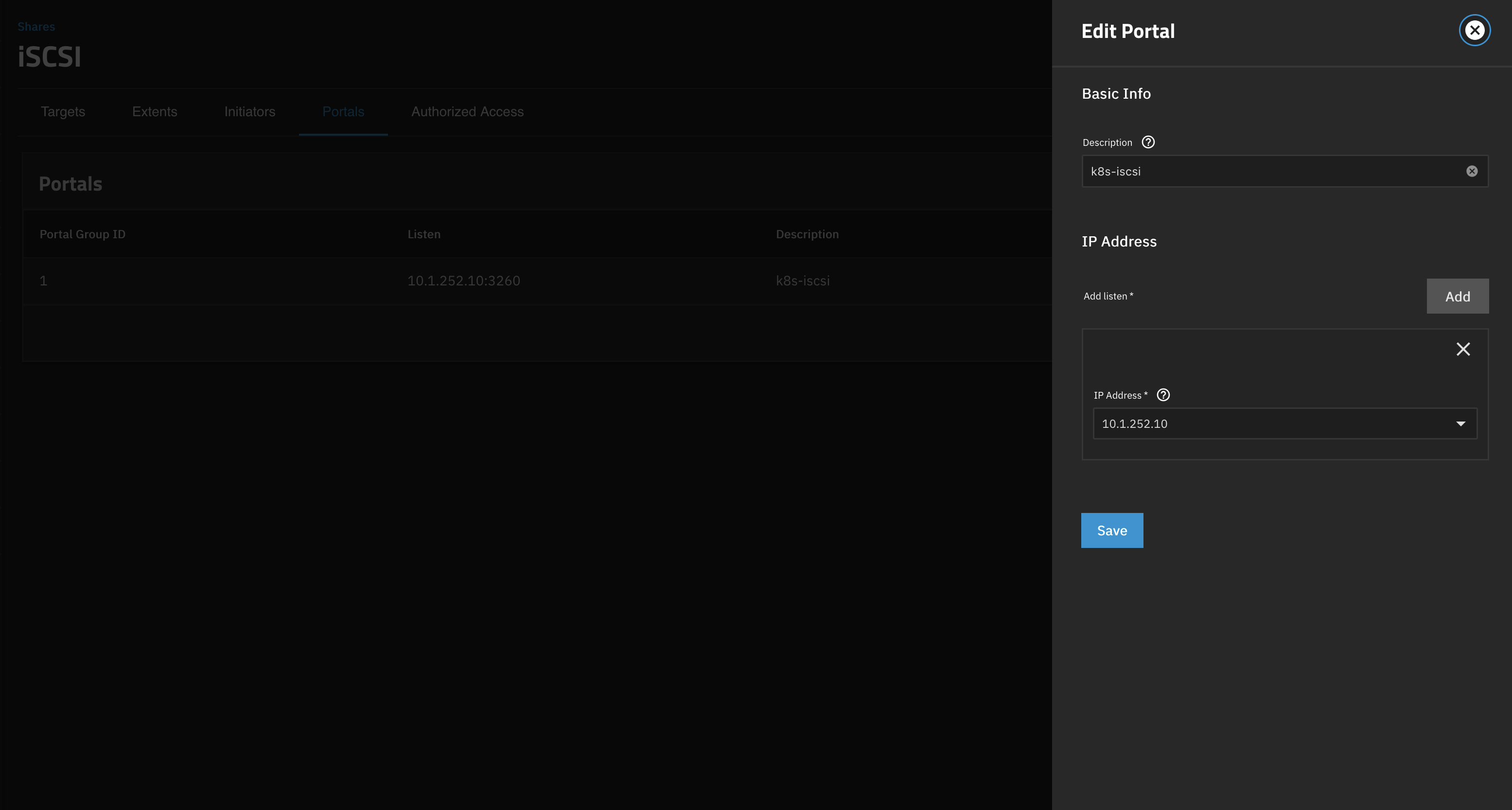Select the Portals tab
This screenshot has height=810, width=1512.
pyautogui.click(x=343, y=111)
